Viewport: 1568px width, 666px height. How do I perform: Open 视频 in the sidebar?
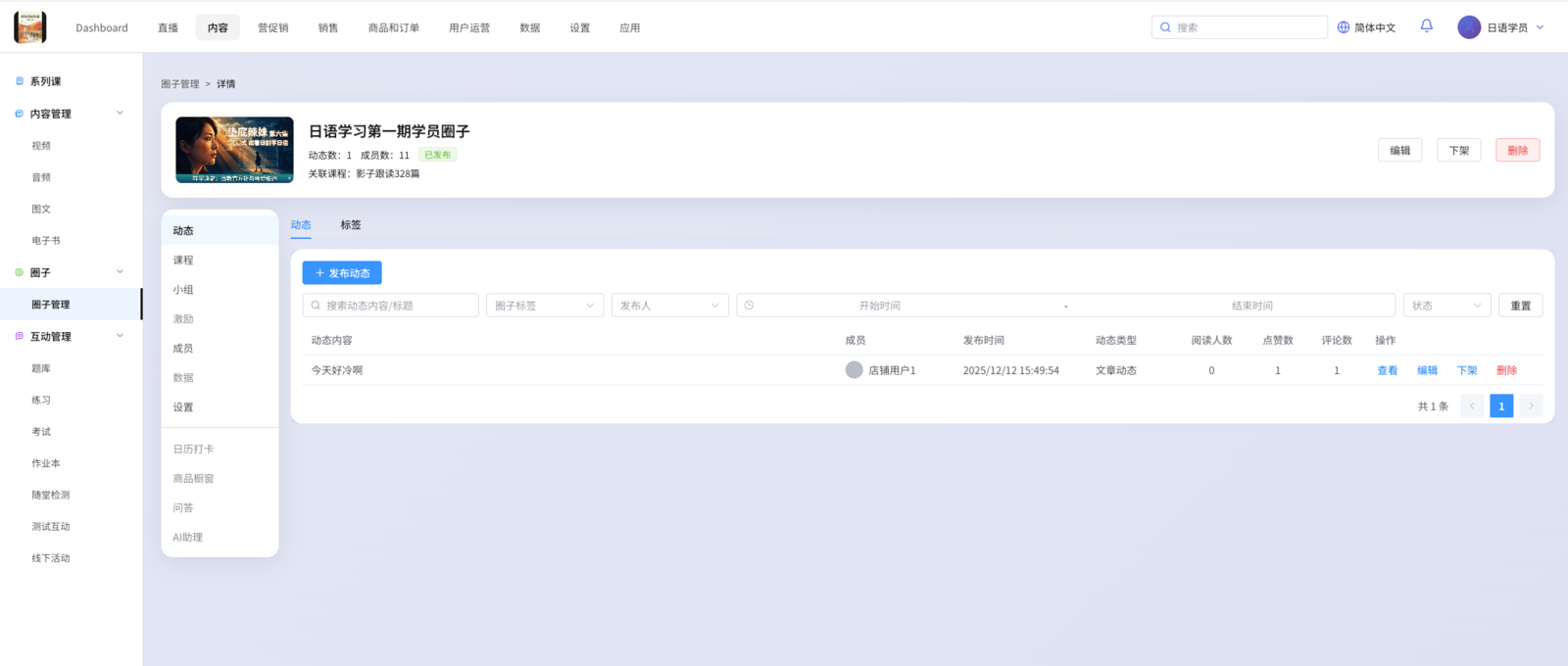point(41,146)
